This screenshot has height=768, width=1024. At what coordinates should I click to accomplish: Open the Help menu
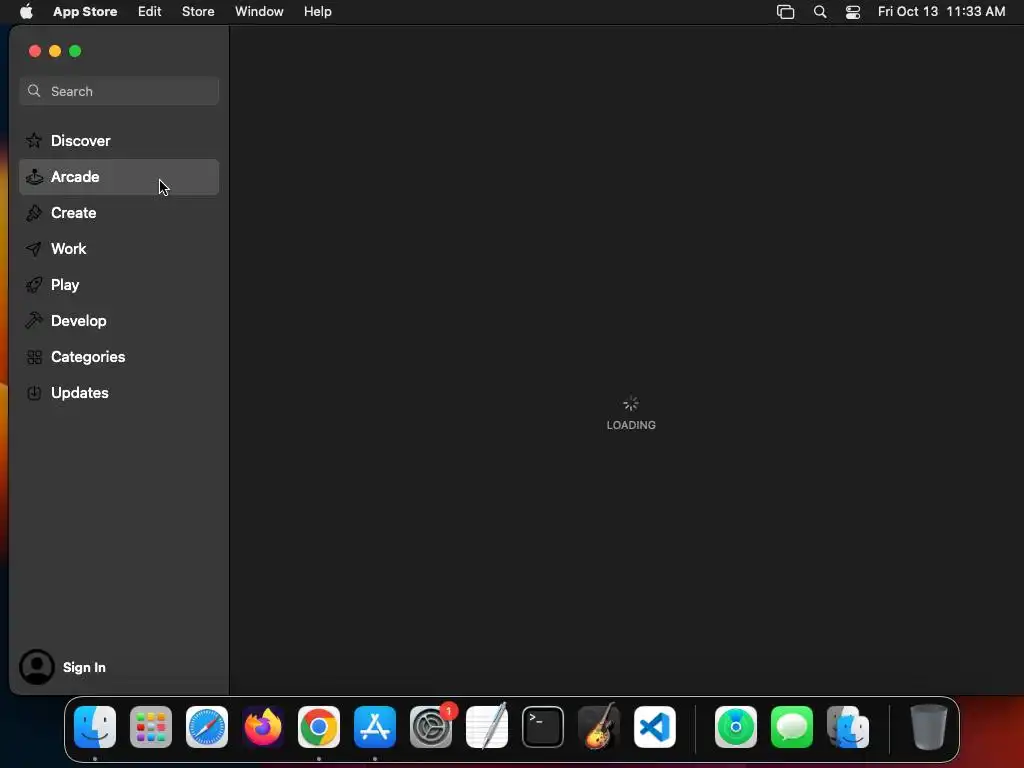coord(317,12)
